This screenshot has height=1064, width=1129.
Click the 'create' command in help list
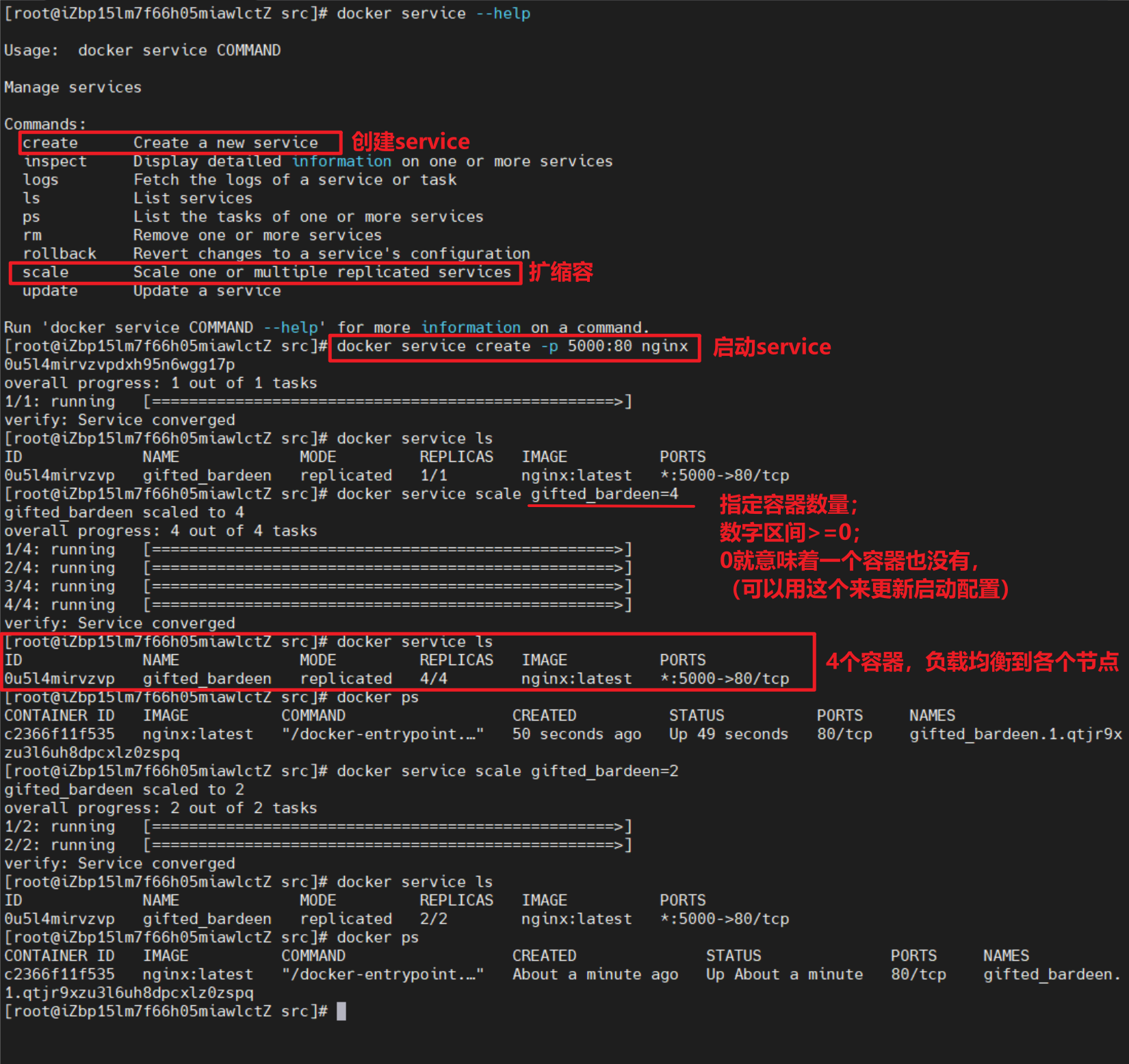(50, 143)
